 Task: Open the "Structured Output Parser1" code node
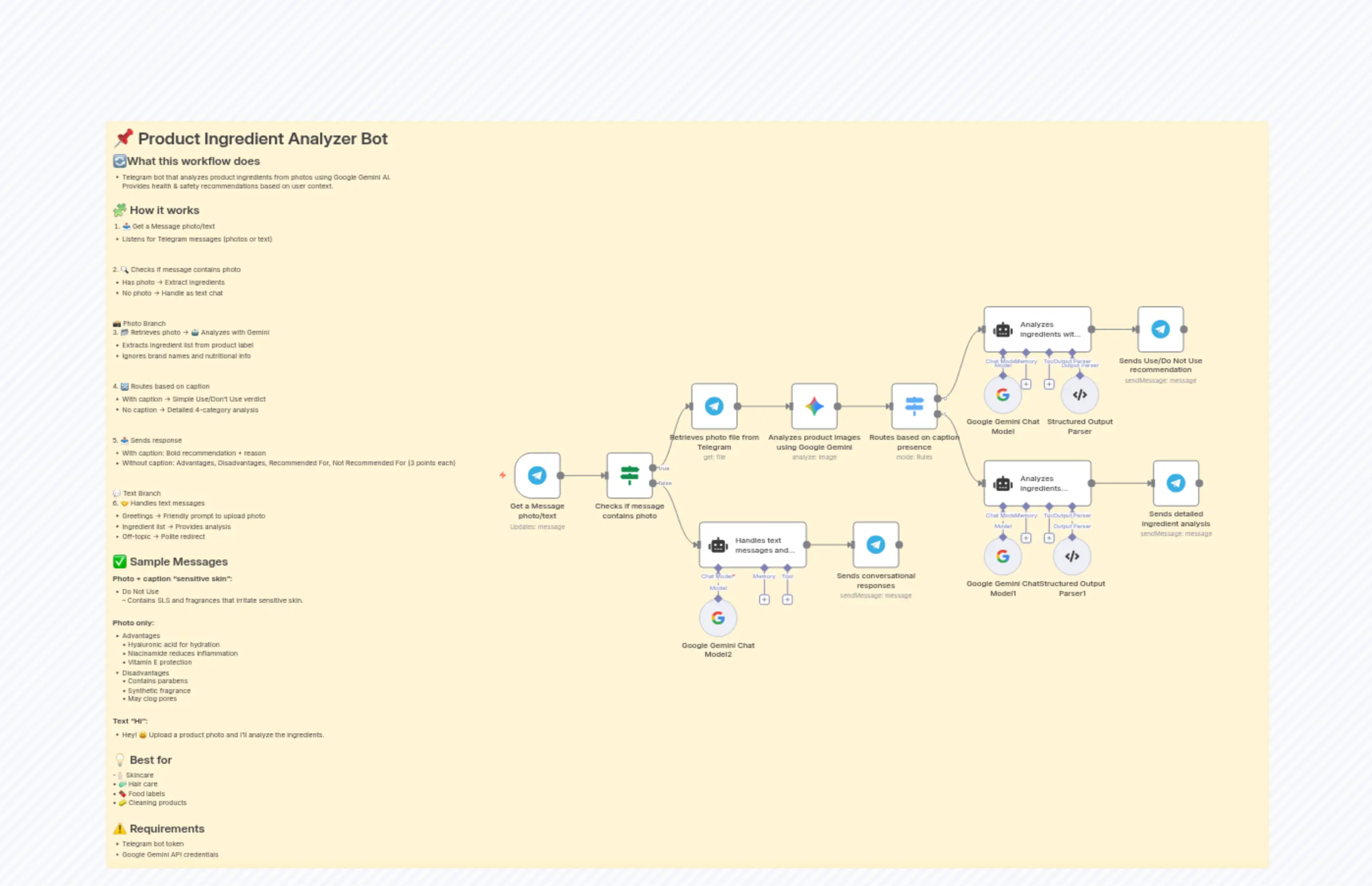(1071, 555)
